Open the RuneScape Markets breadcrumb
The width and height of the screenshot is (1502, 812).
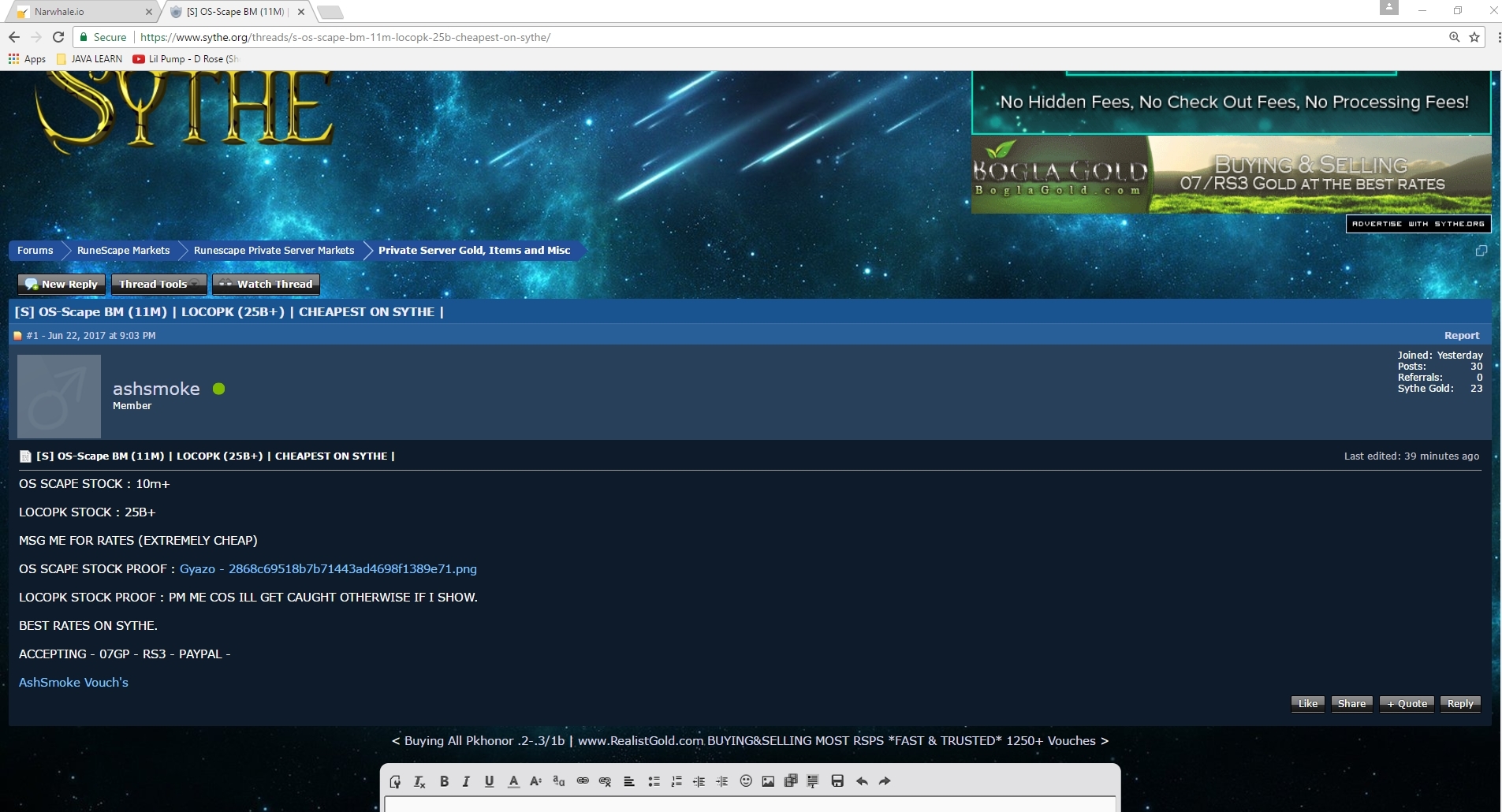point(123,251)
